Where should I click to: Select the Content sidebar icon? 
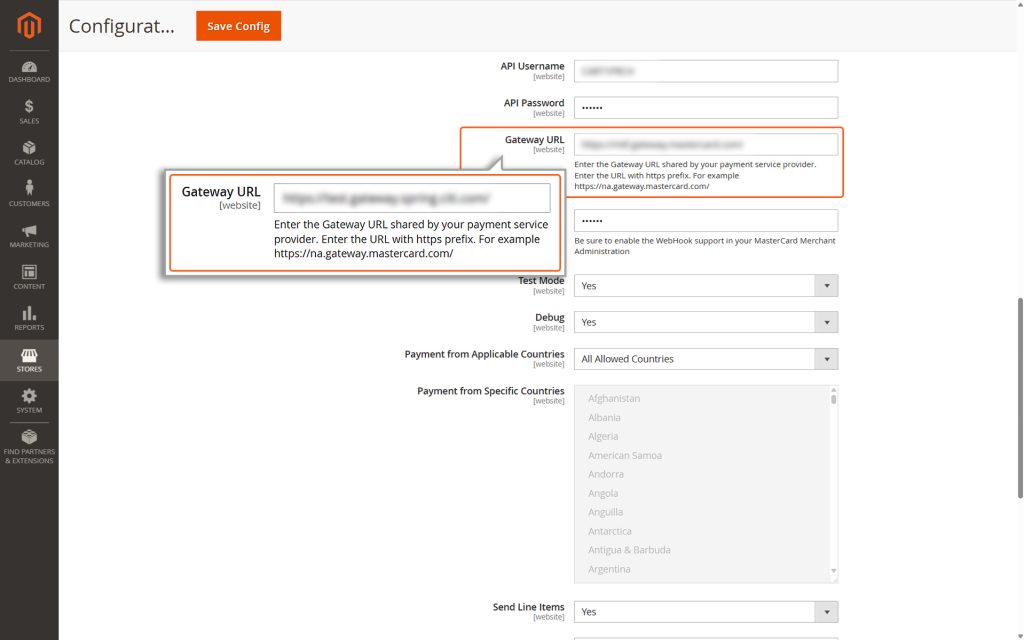pos(28,278)
